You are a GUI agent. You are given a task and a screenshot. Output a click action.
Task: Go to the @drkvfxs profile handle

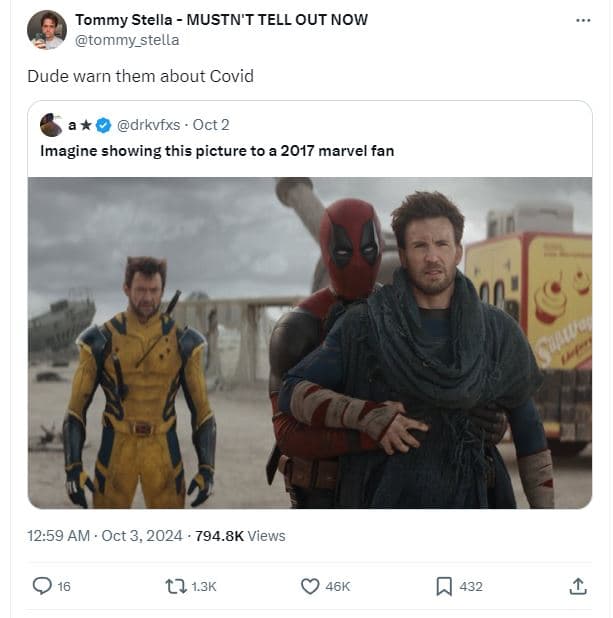tap(149, 125)
